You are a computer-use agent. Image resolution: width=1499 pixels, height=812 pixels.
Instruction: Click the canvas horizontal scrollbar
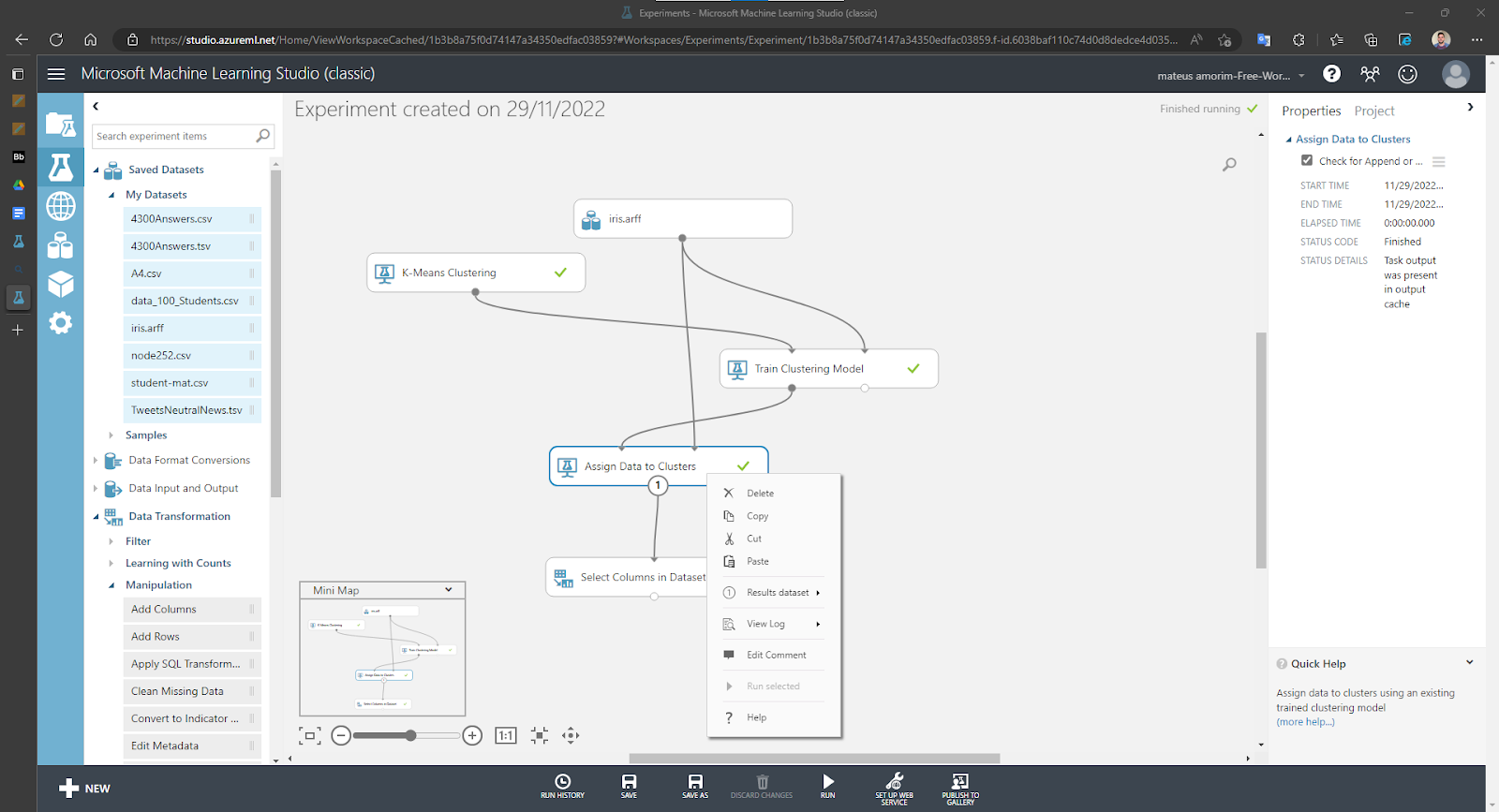coord(814,759)
